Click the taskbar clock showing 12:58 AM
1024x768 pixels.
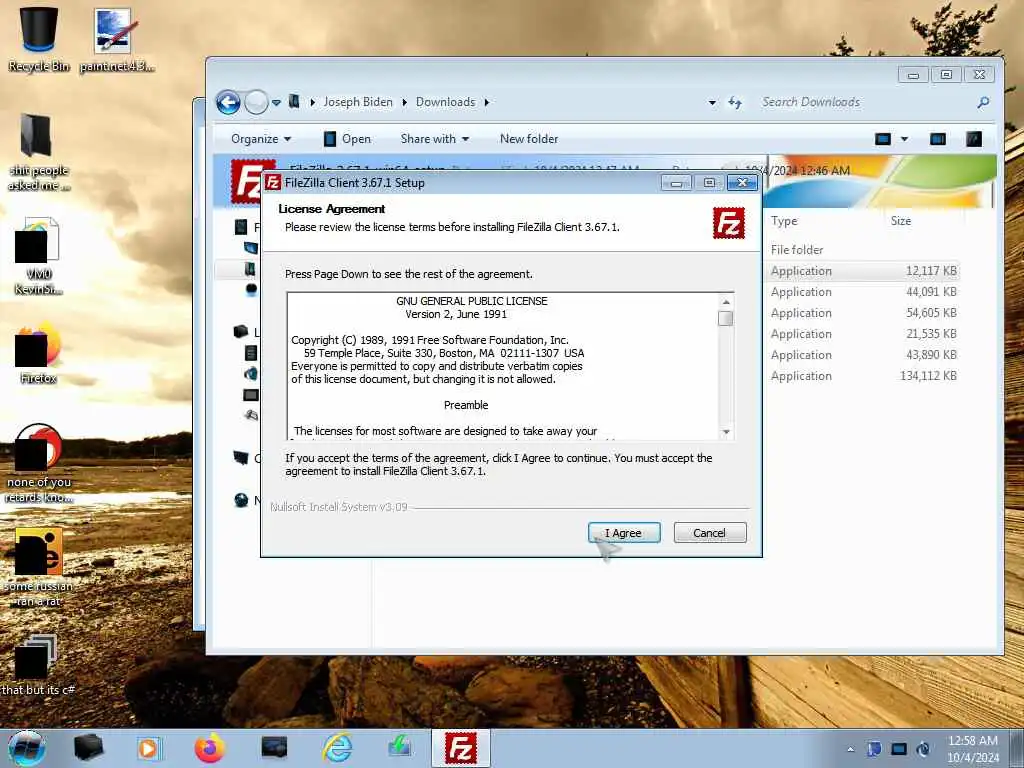972,748
